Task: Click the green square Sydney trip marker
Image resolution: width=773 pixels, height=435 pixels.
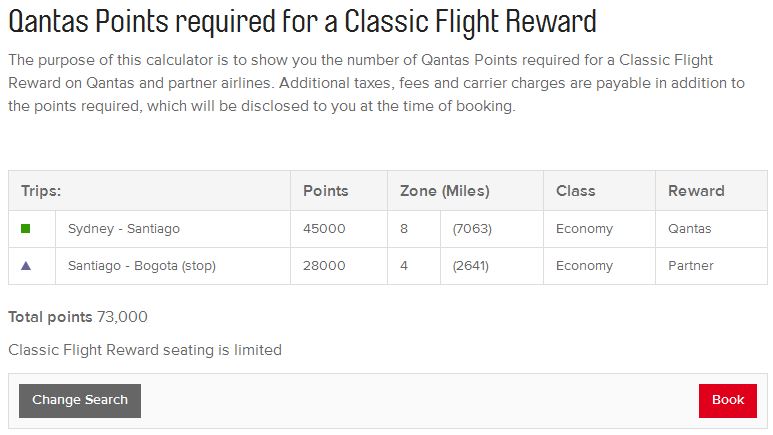Action: 26,228
